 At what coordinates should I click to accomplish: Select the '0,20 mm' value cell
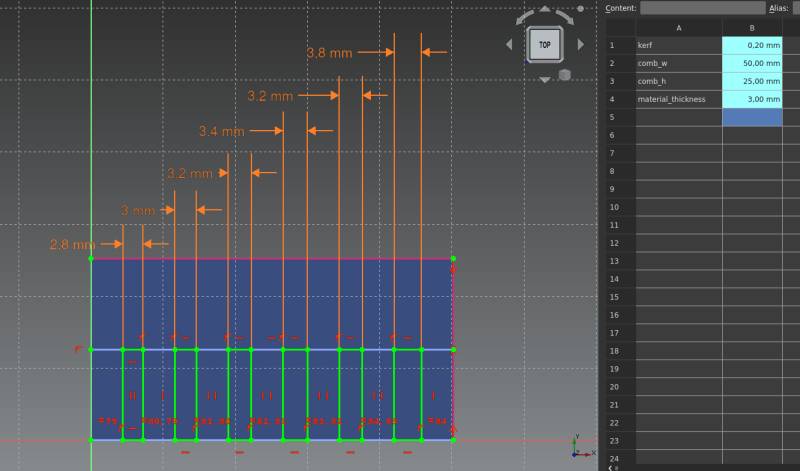[752, 45]
